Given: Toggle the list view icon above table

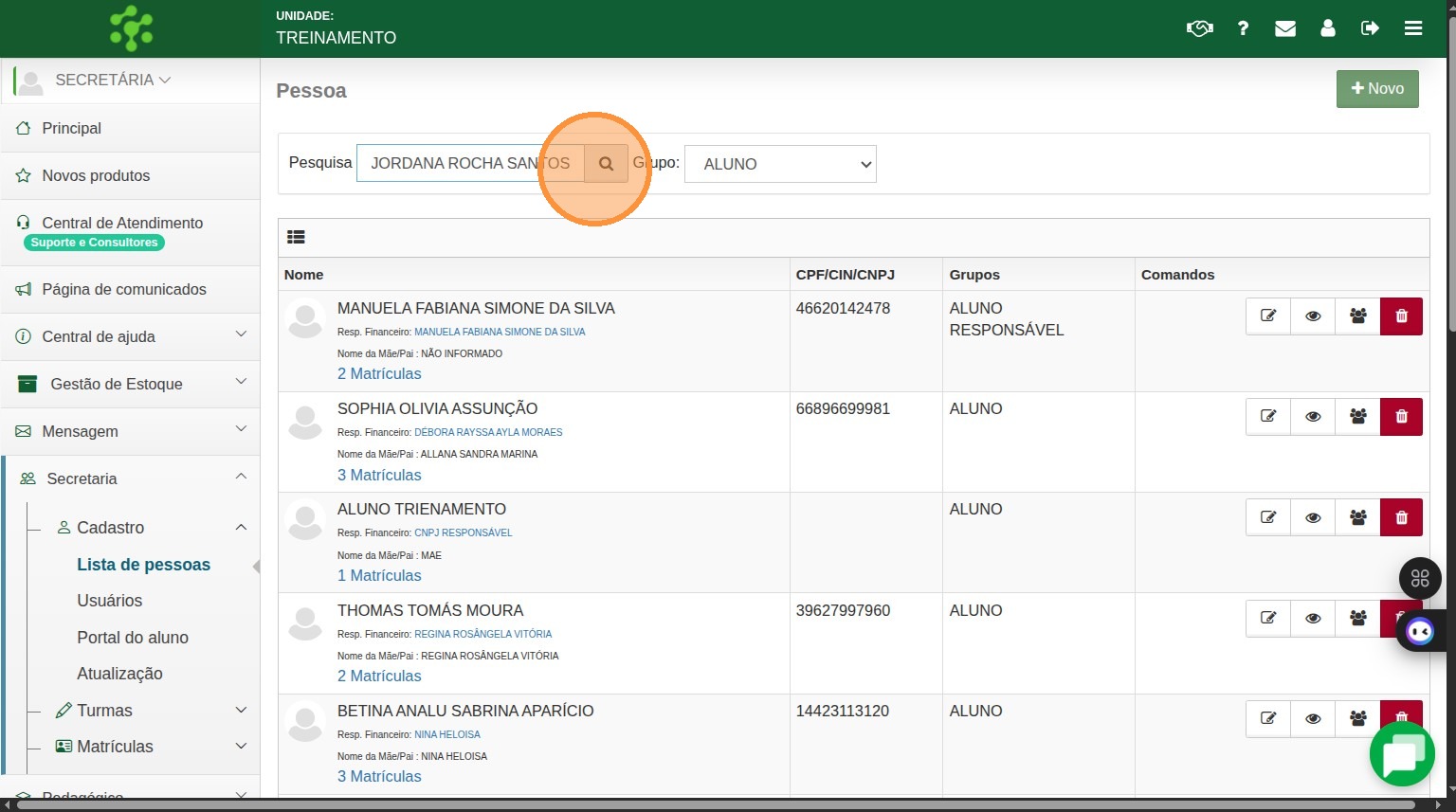Looking at the screenshot, I should (x=296, y=238).
